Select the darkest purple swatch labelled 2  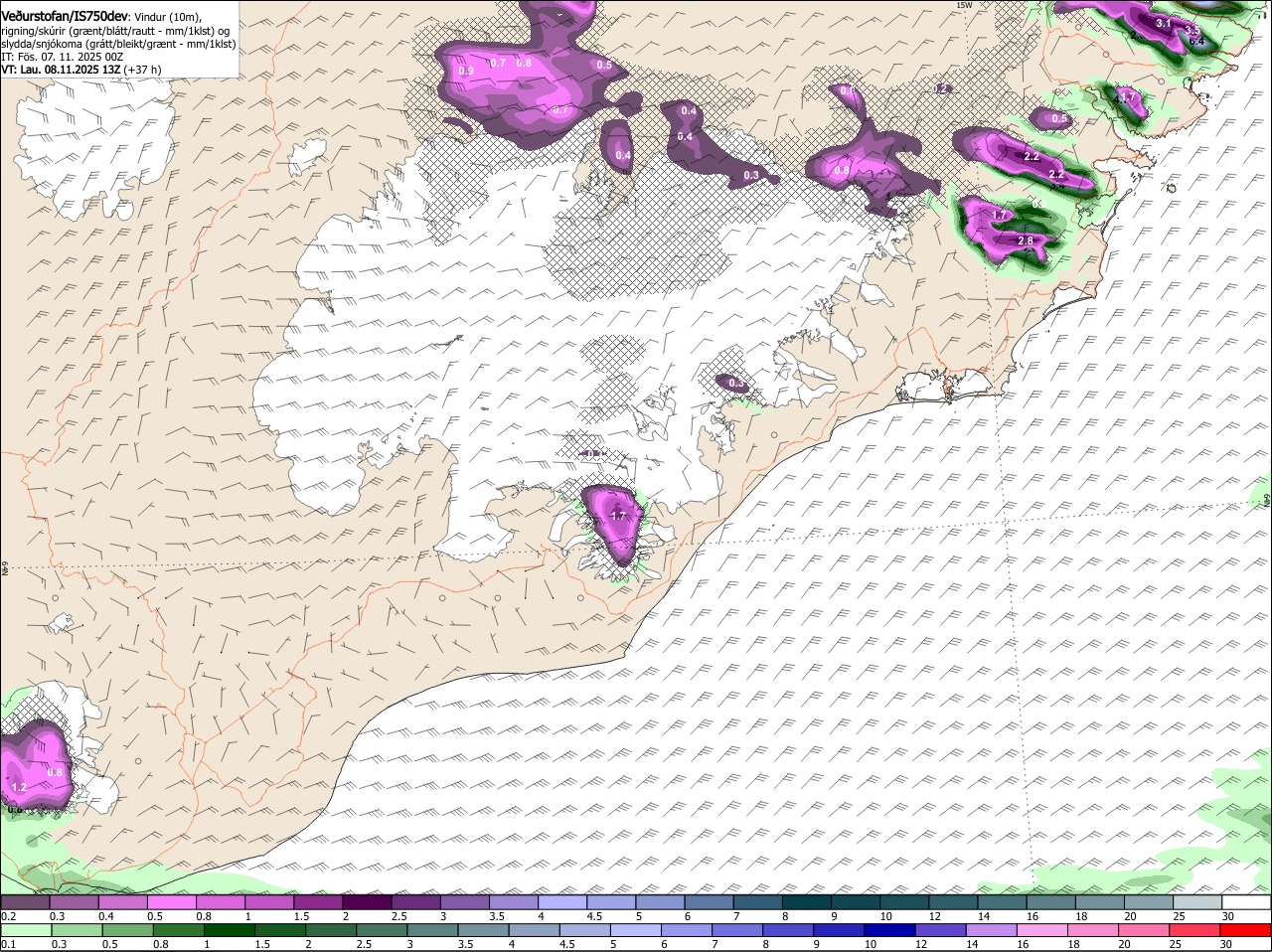coord(367,902)
